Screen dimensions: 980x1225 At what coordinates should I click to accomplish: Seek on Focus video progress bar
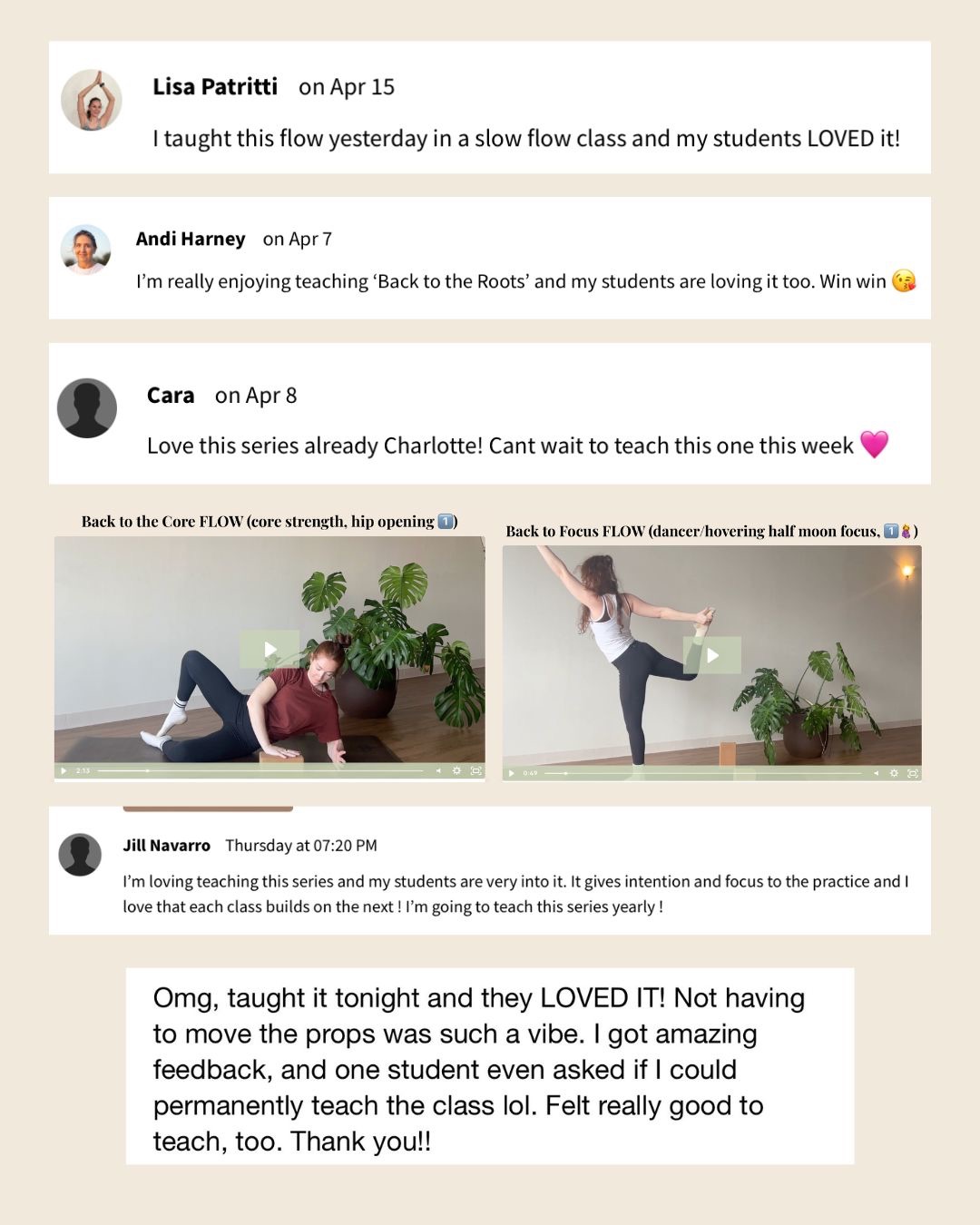click(x=703, y=773)
